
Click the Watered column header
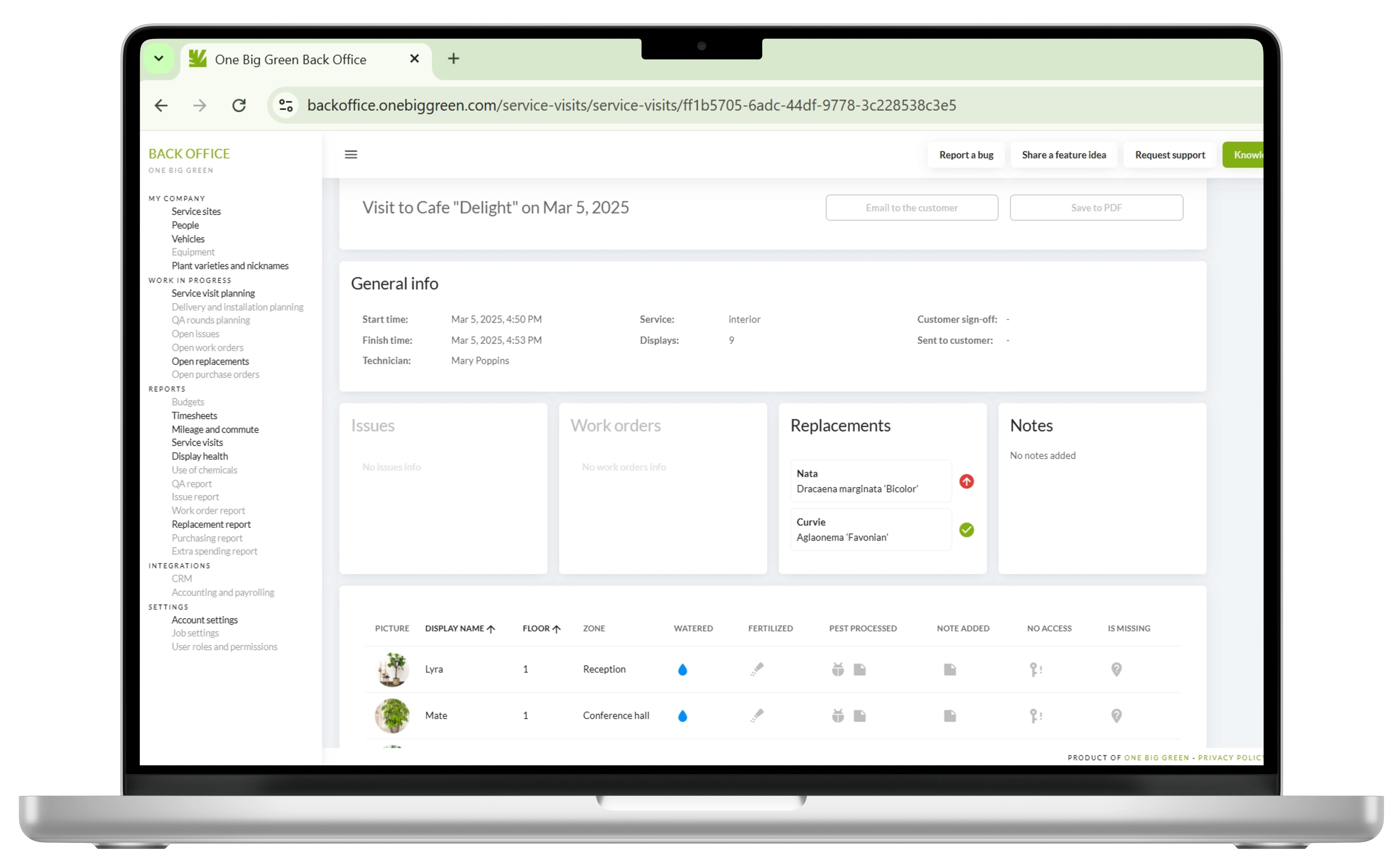coord(693,628)
